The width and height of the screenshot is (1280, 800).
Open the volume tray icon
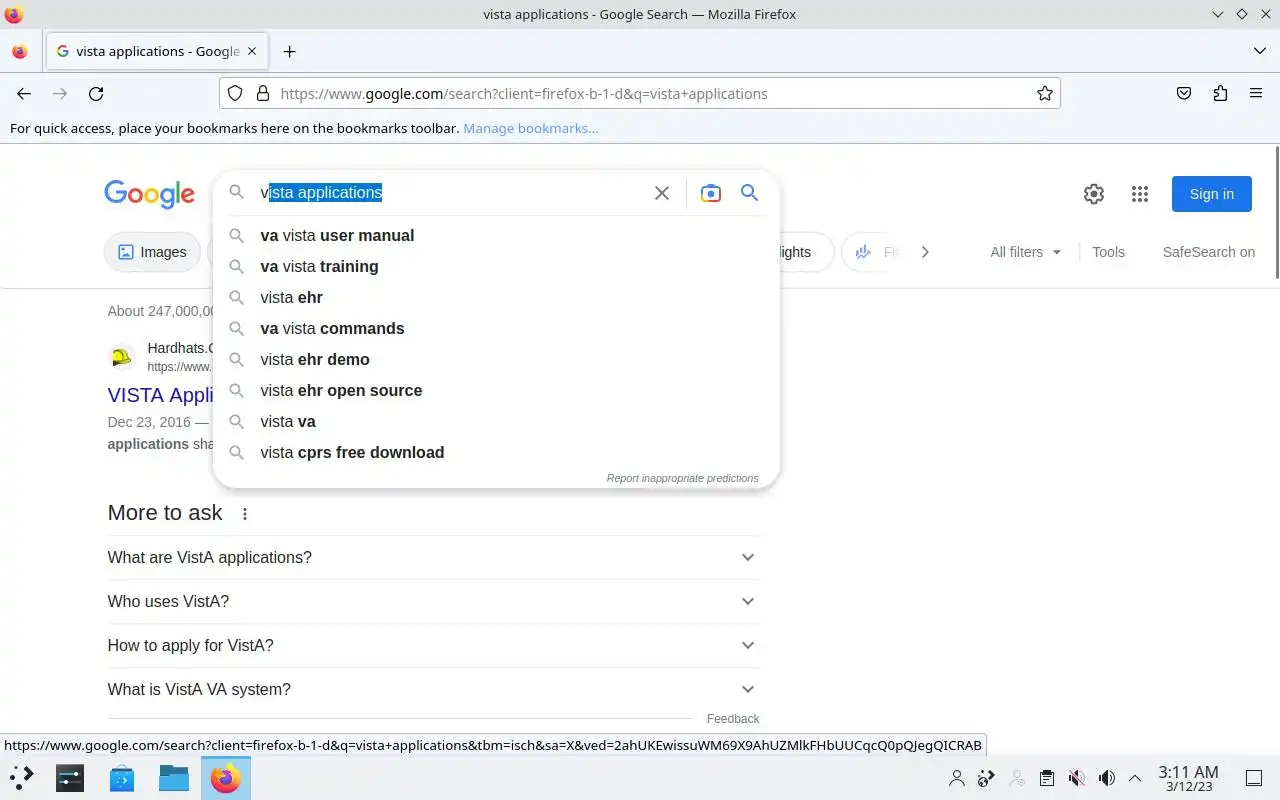(1106, 778)
